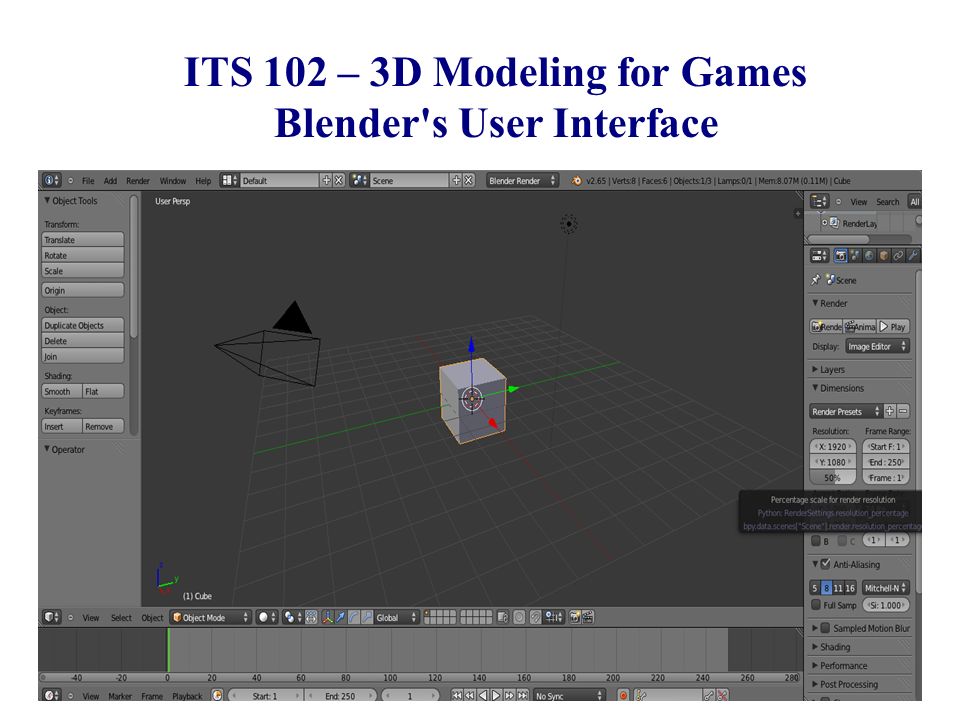This screenshot has width=960, height=720.
Task: Open the Constraints chain-link icon
Action: [x=898, y=255]
